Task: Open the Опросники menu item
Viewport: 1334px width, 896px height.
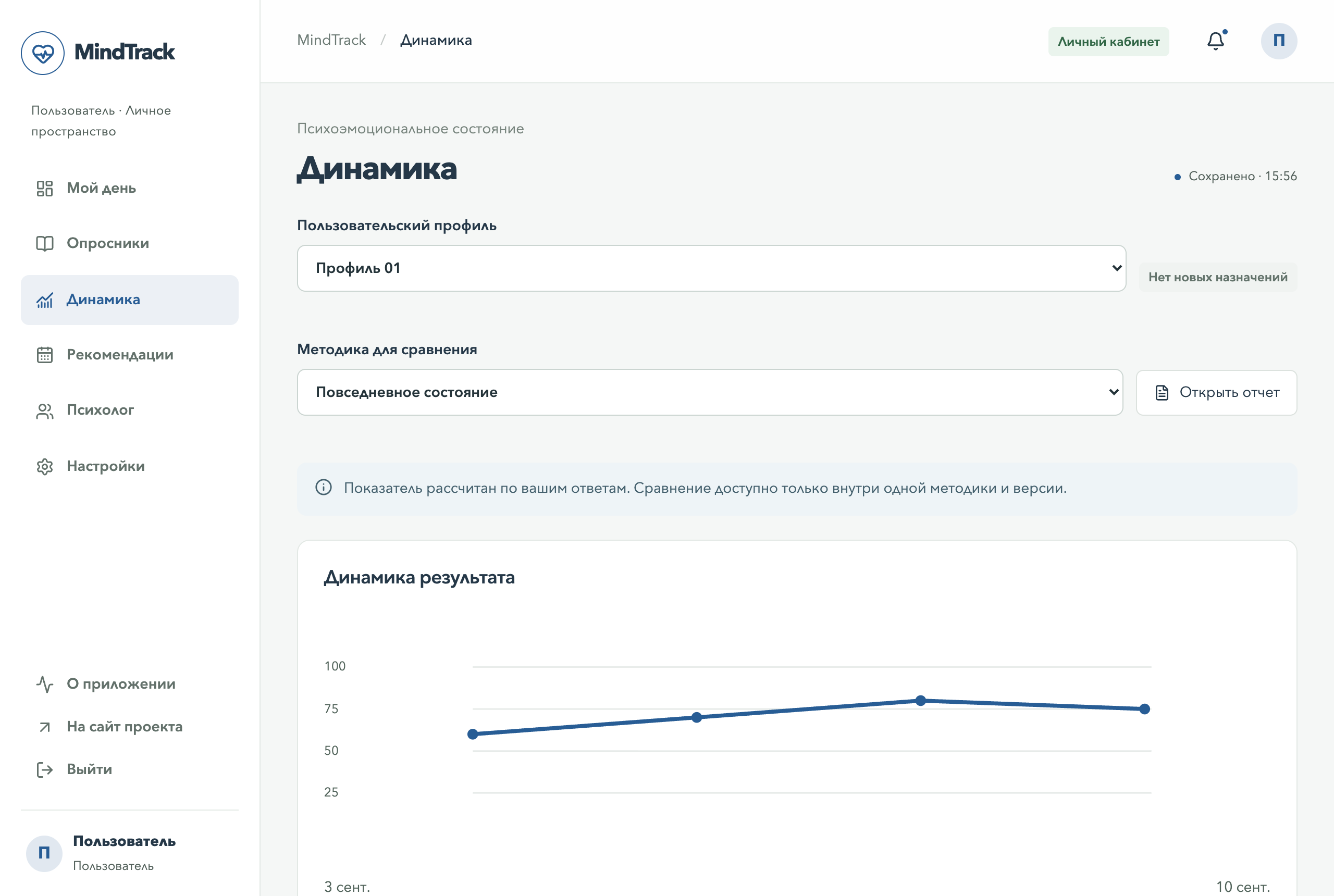Action: click(x=130, y=243)
